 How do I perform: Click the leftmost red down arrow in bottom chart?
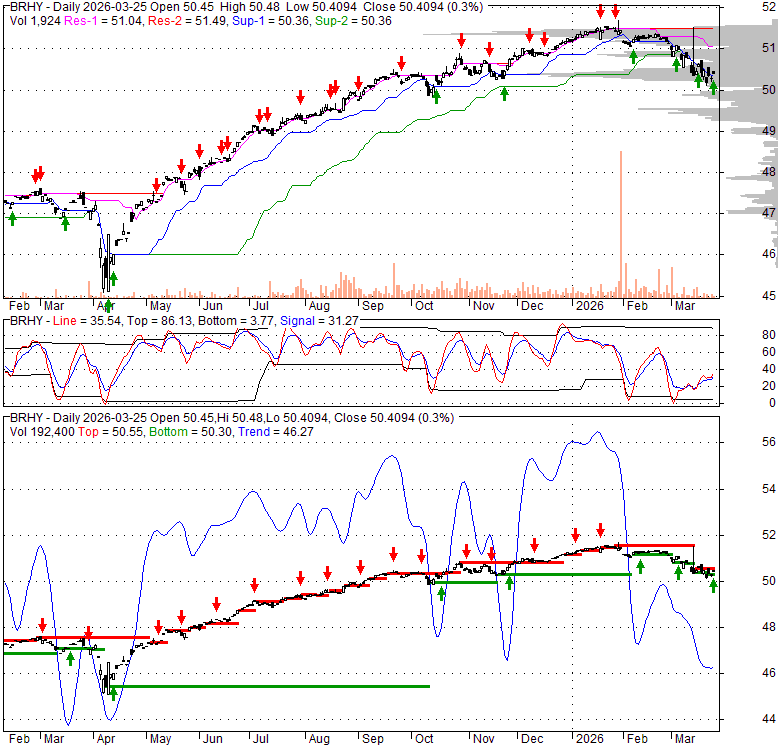(41, 624)
